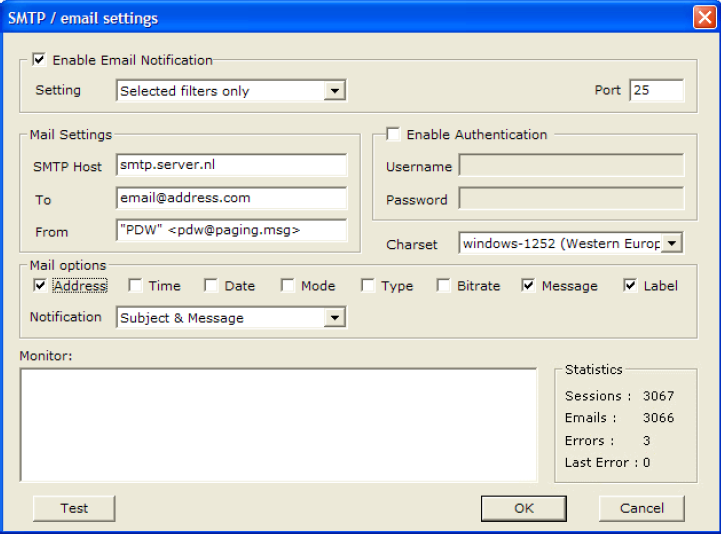The height and width of the screenshot is (534, 721).
Task: Enable the Type mail option
Action: point(368,286)
